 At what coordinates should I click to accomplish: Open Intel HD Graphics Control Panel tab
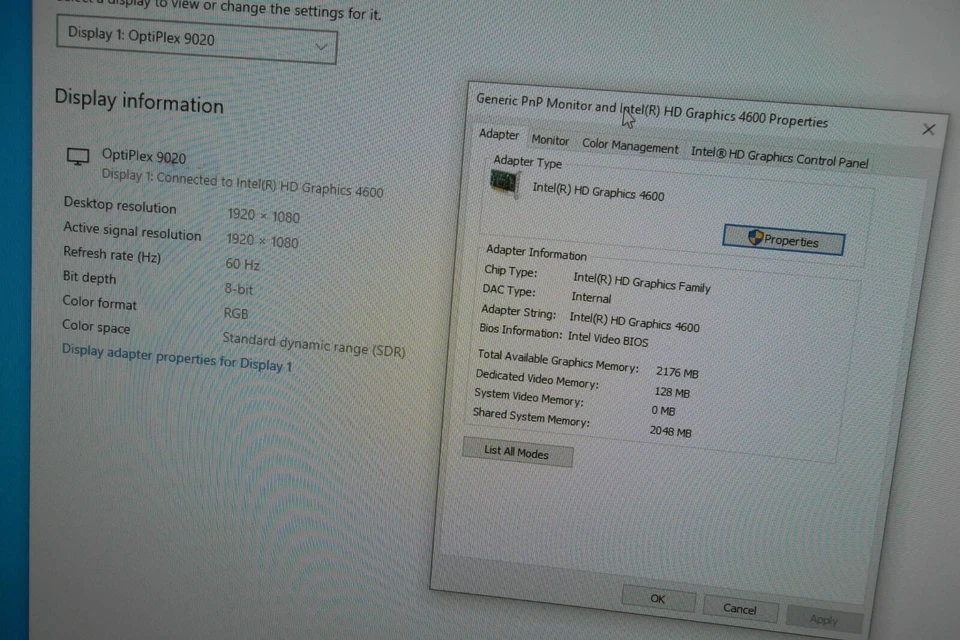click(x=779, y=157)
